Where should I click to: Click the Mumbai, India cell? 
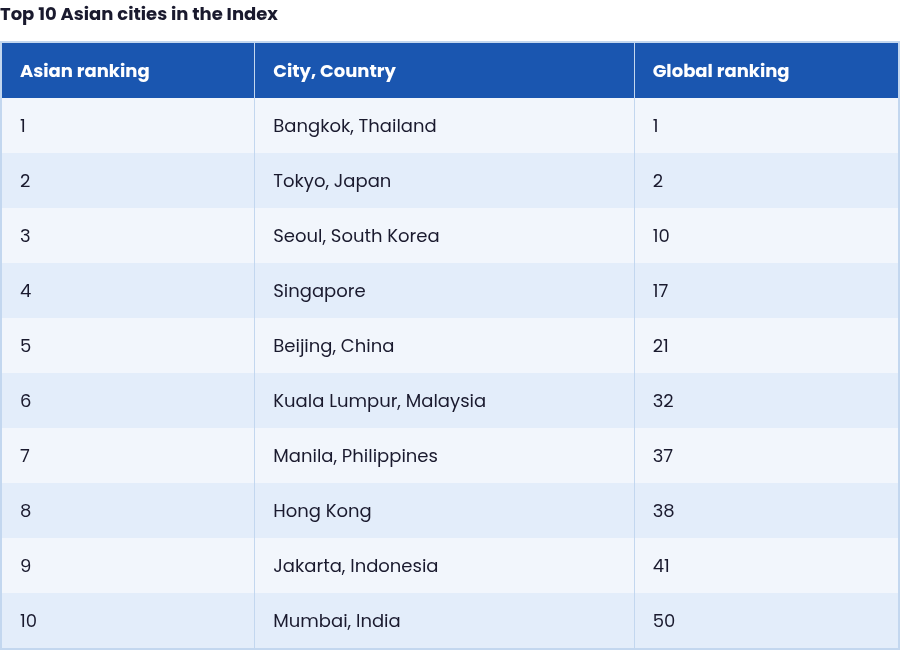click(x=444, y=621)
